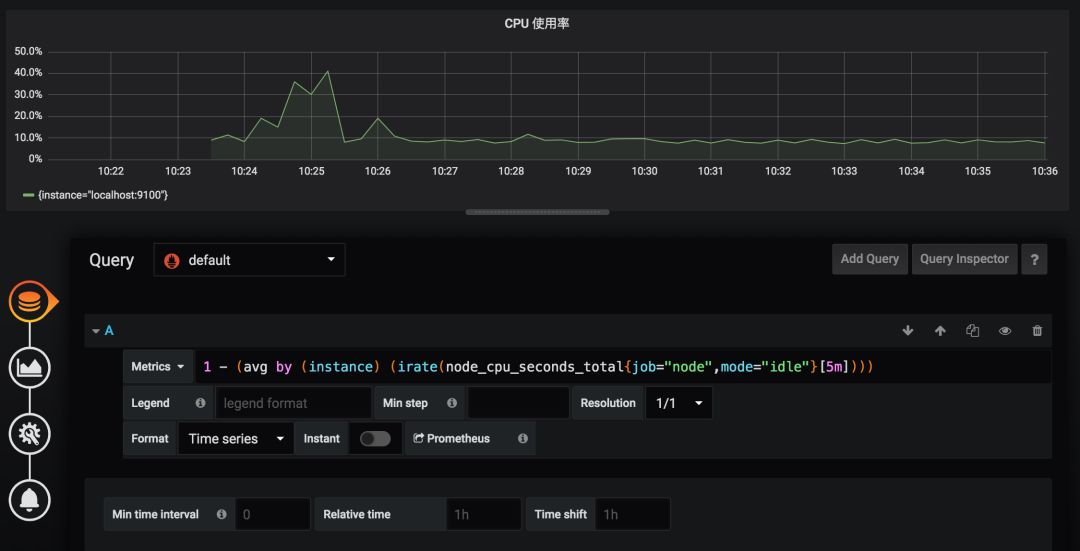Screen dimensions: 1080x551
Task: Expand the Metrics dropdown
Action: click(158, 367)
